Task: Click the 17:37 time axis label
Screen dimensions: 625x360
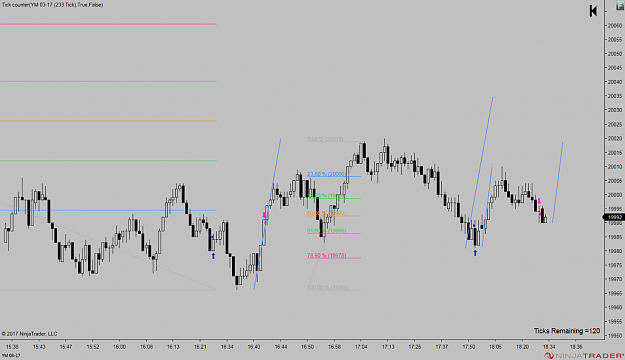Action: point(442,347)
